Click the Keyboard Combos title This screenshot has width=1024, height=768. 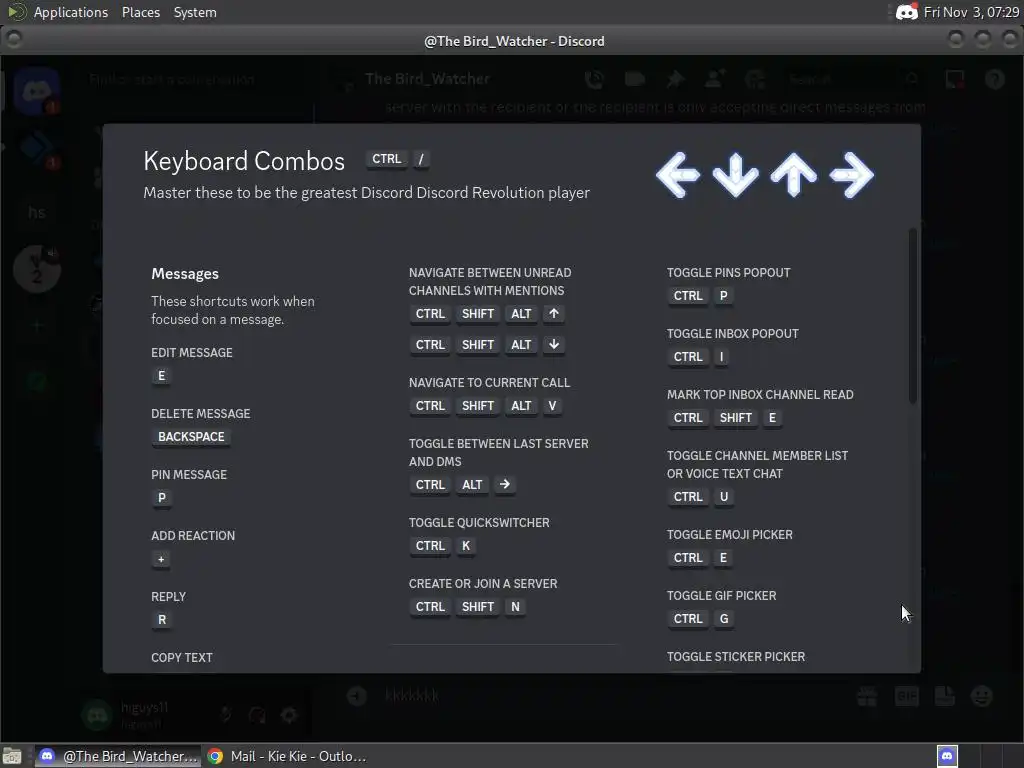pyautogui.click(x=244, y=161)
